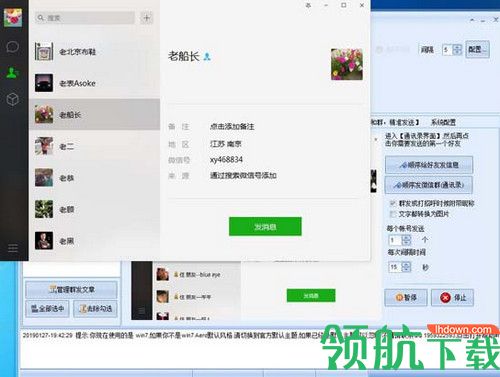Open the cube Favorites icon in WeChat sidebar
Image resolution: width=500 pixels, height=377 pixels.
[13, 99]
